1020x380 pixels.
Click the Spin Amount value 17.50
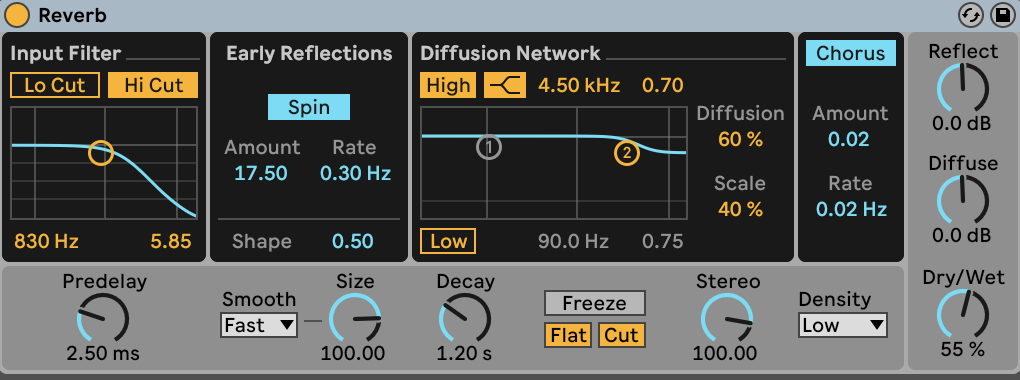point(262,173)
